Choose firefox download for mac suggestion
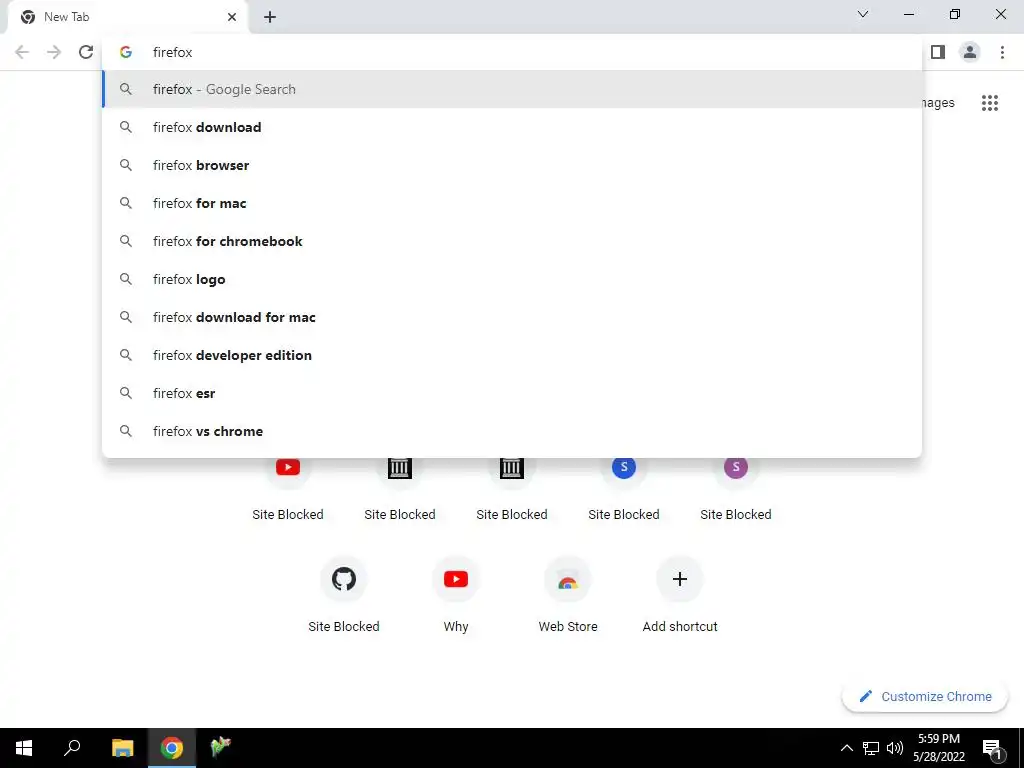 tap(511, 317)
